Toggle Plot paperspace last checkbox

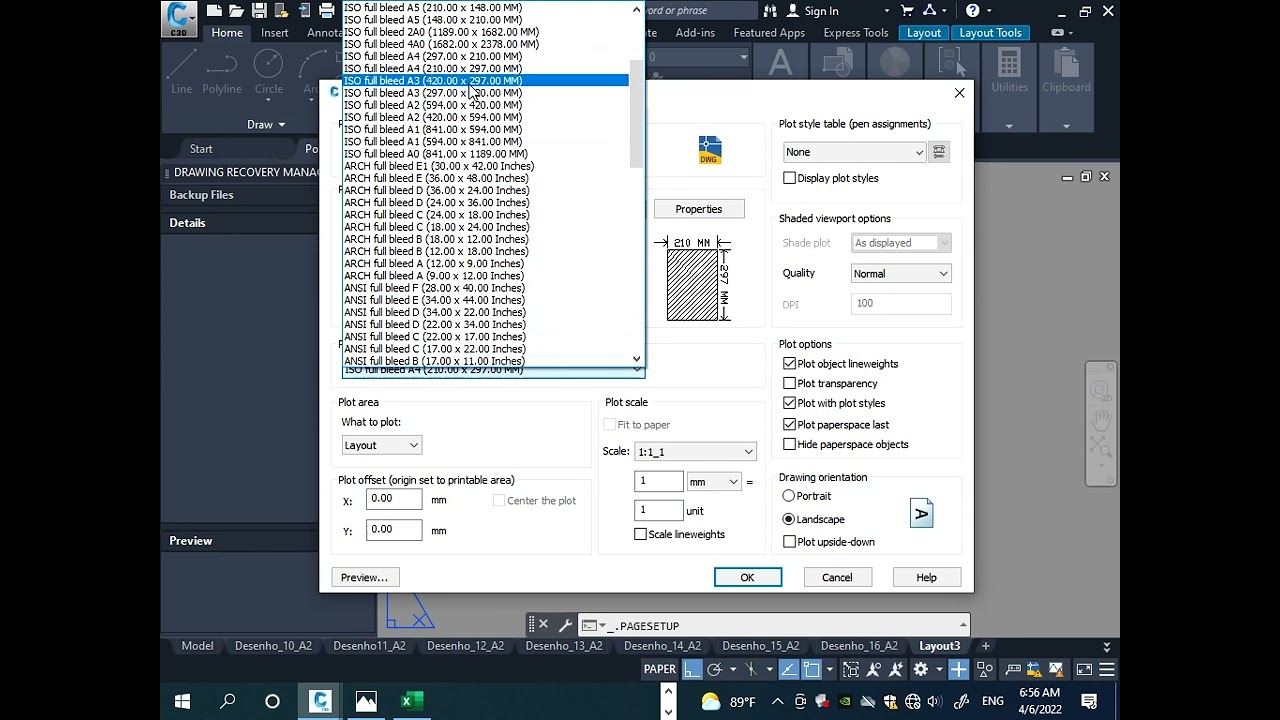click(x=790, y=425)
